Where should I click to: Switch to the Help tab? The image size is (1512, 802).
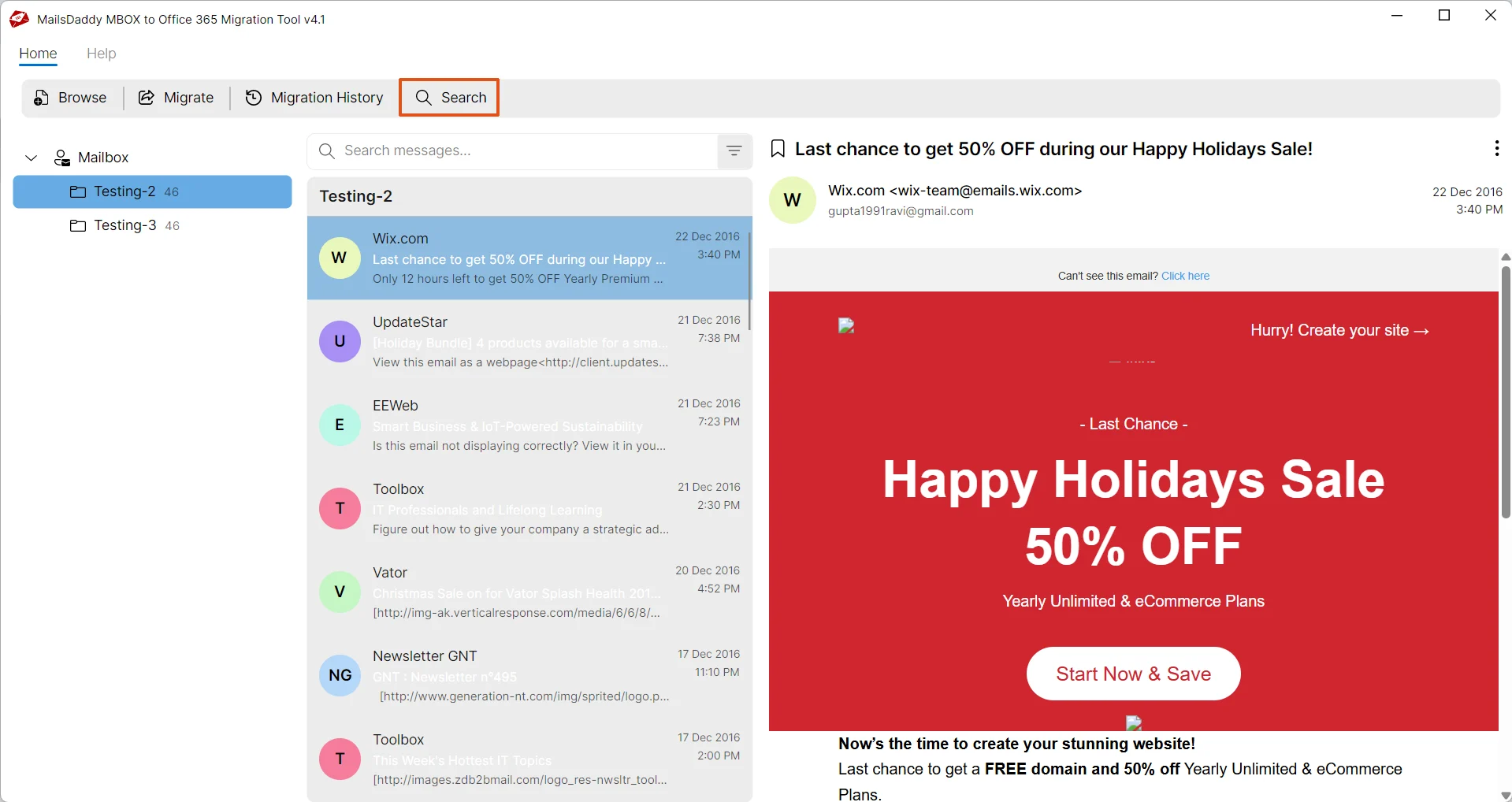tap(101, 54)
